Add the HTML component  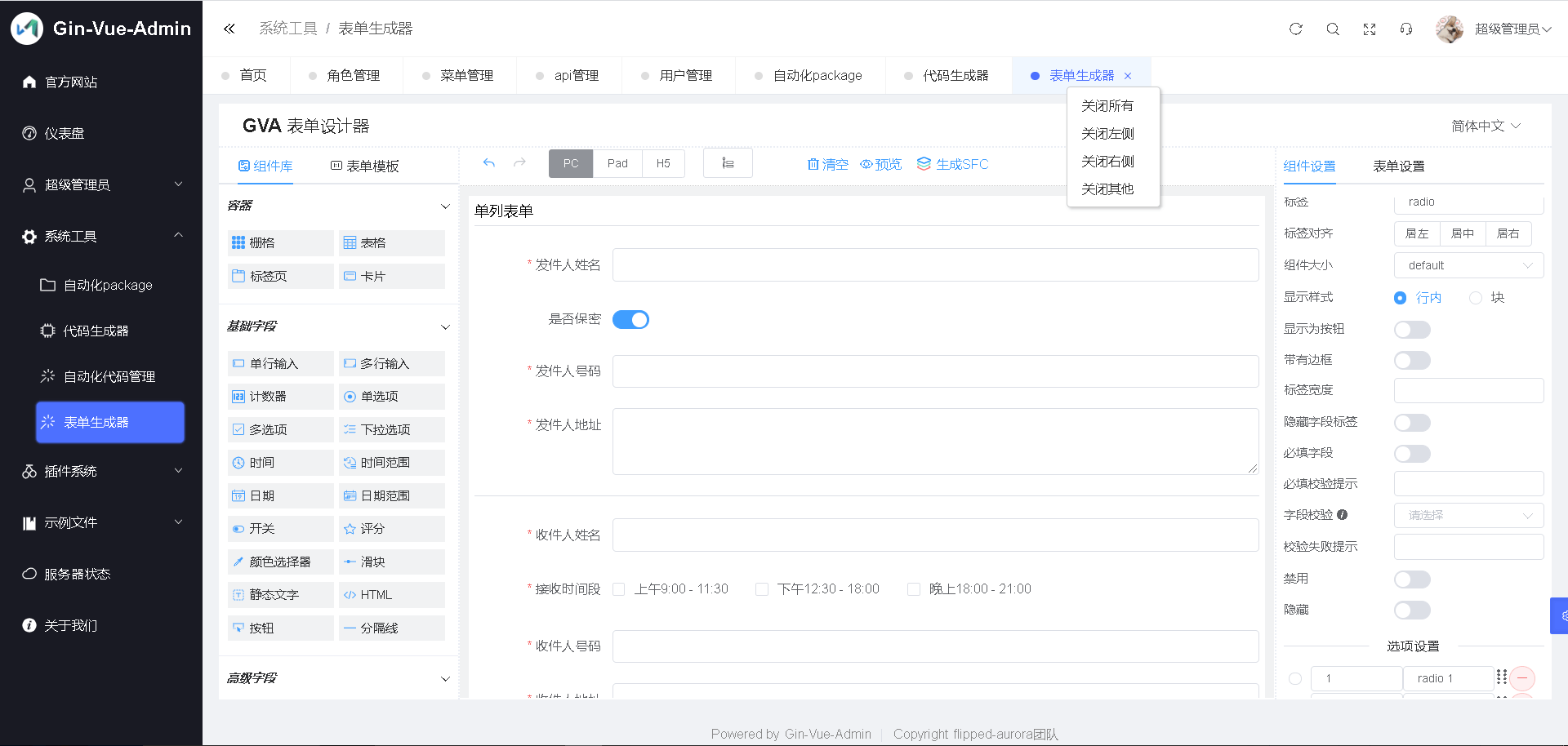pyautogui.click(x=392, y=594)
